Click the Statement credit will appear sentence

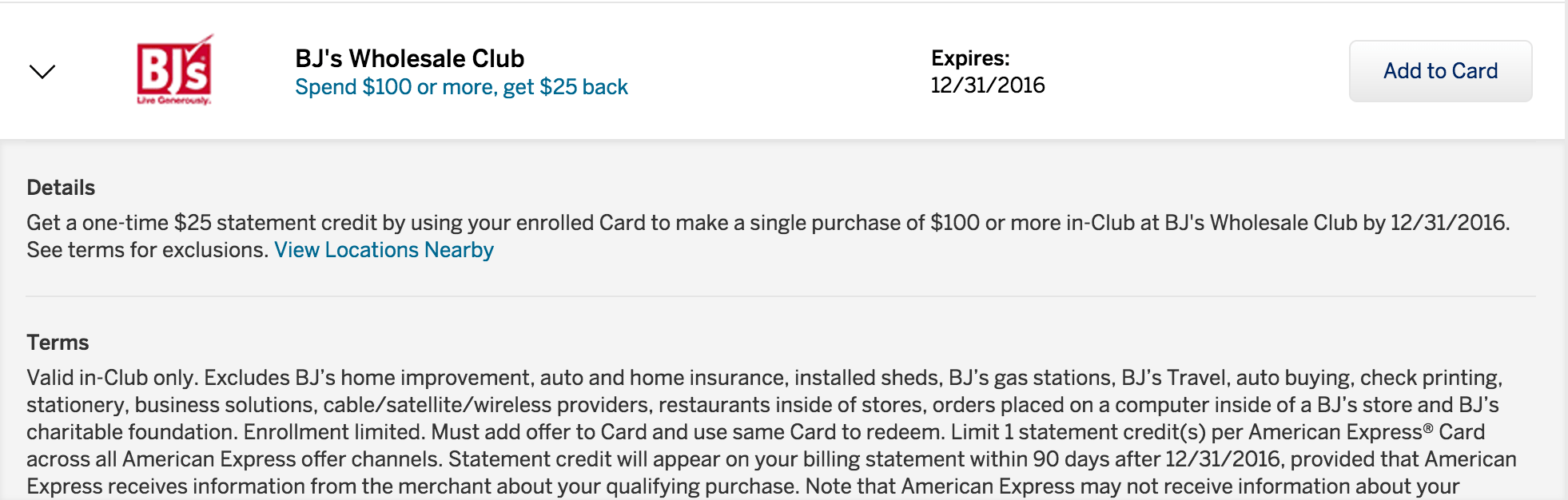point(982,459)
